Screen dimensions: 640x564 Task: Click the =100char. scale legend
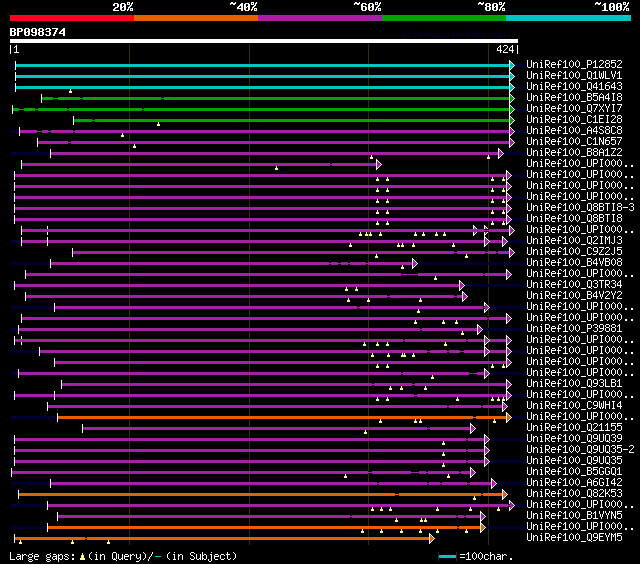pos(475,557)
